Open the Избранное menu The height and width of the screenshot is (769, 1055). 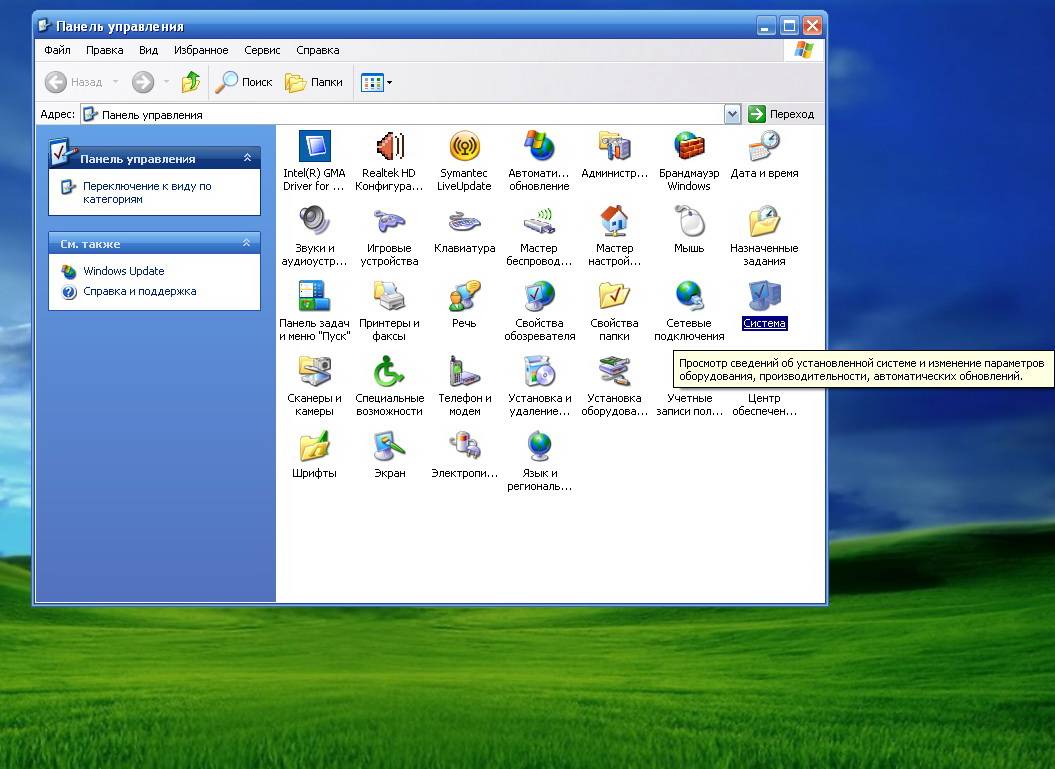click(201, 50)
